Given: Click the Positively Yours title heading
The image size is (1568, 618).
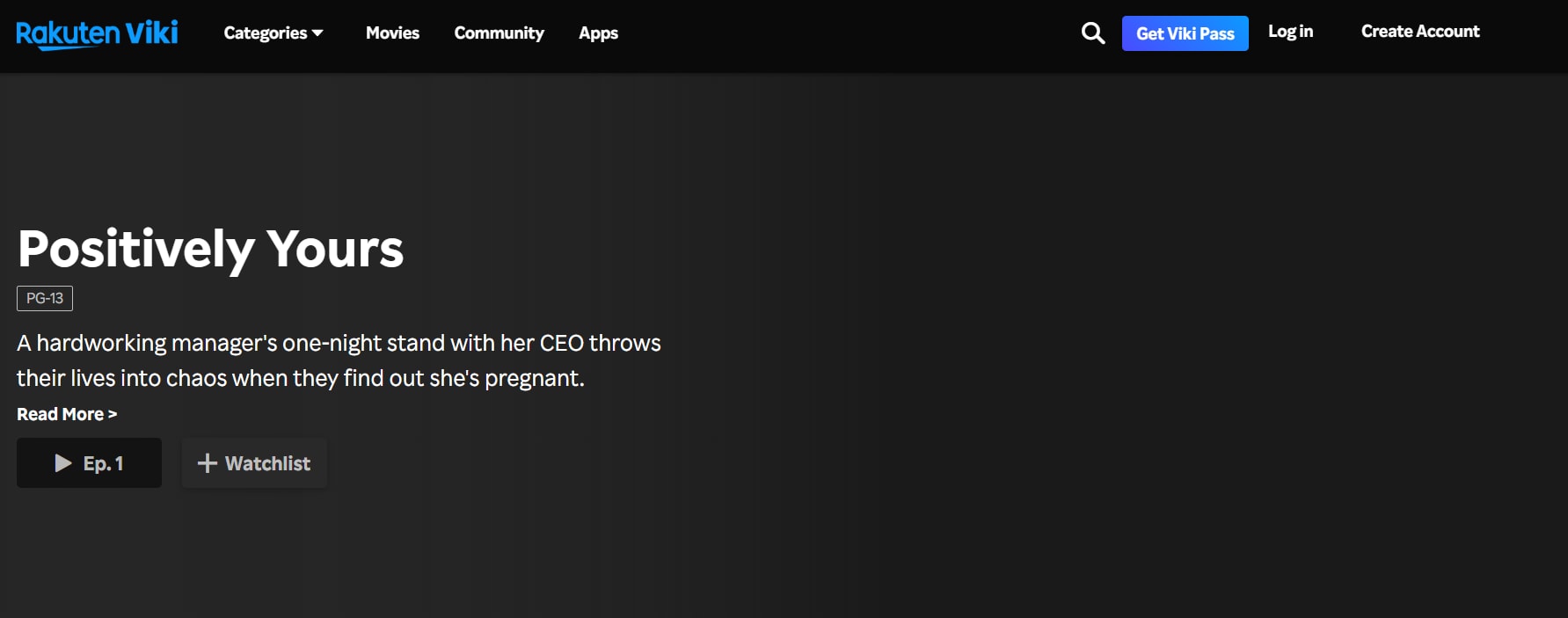Looking at the screenshot, I should [x=210, y=249].
